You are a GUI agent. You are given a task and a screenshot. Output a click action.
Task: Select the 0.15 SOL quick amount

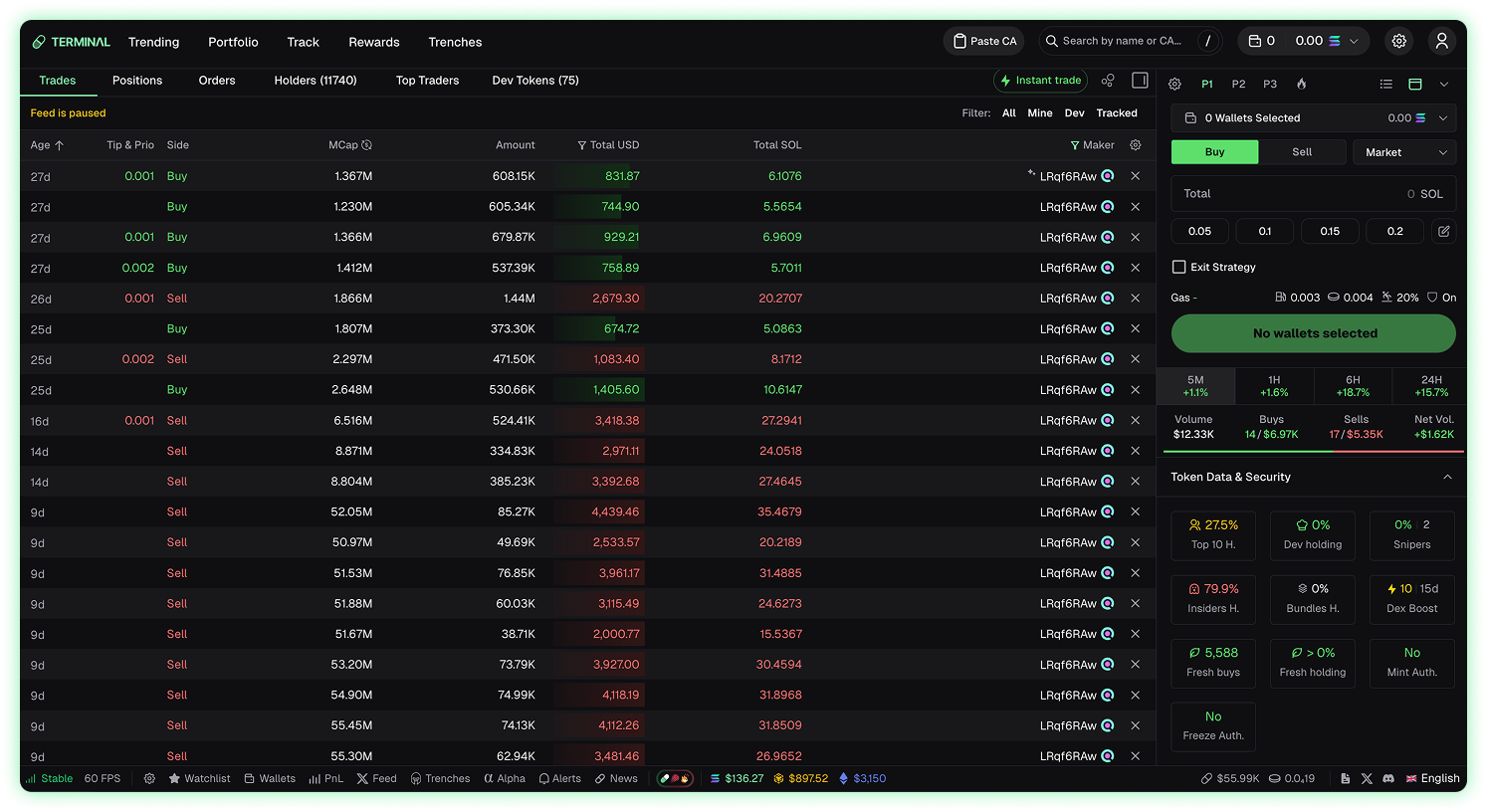1330,231
